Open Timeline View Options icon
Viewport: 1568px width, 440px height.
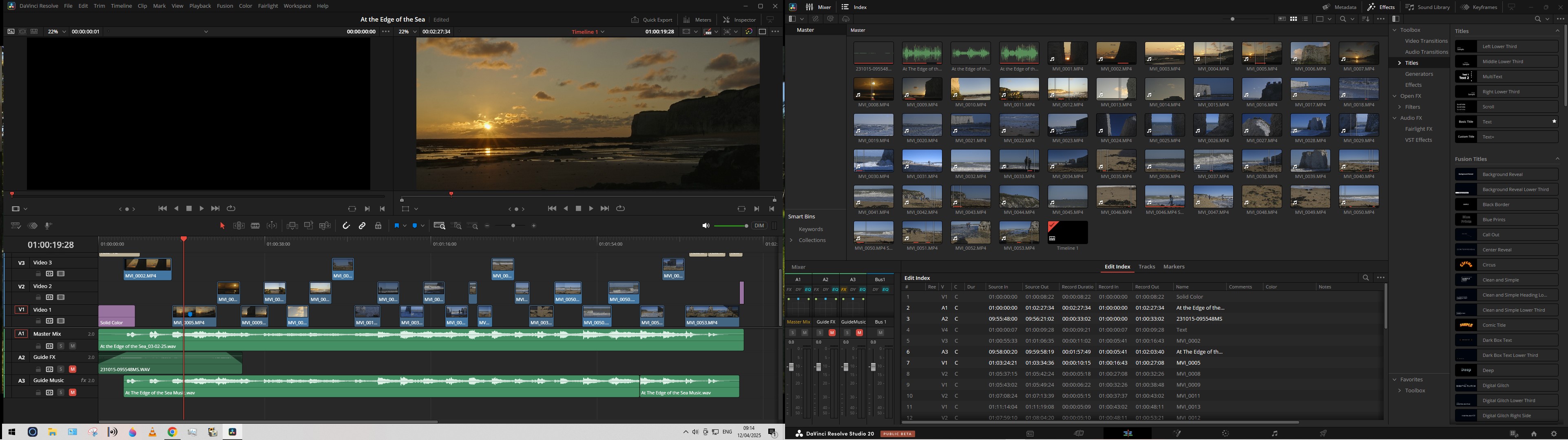point(16,226)
